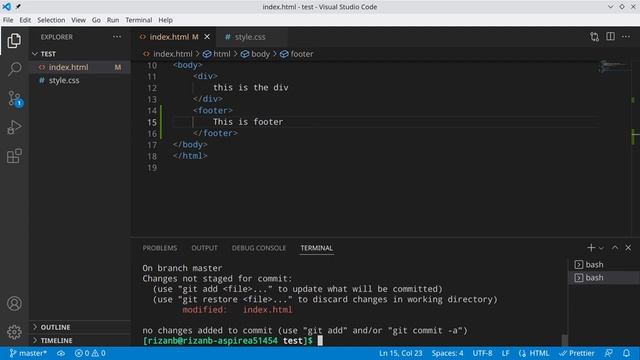Open the View menu
This screenshot has width=640, height=360.
[78, 20]
